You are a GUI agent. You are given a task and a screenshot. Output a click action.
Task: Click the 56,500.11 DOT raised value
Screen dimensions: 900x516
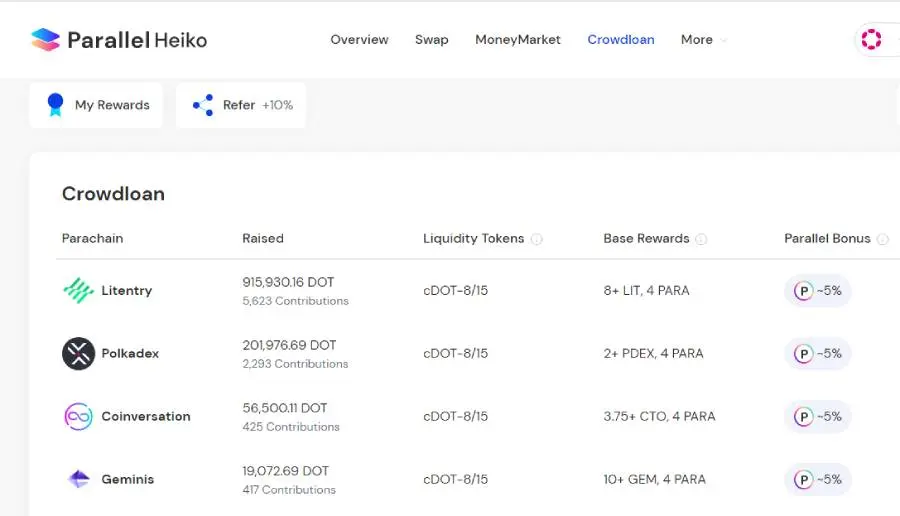pos(285,408)
